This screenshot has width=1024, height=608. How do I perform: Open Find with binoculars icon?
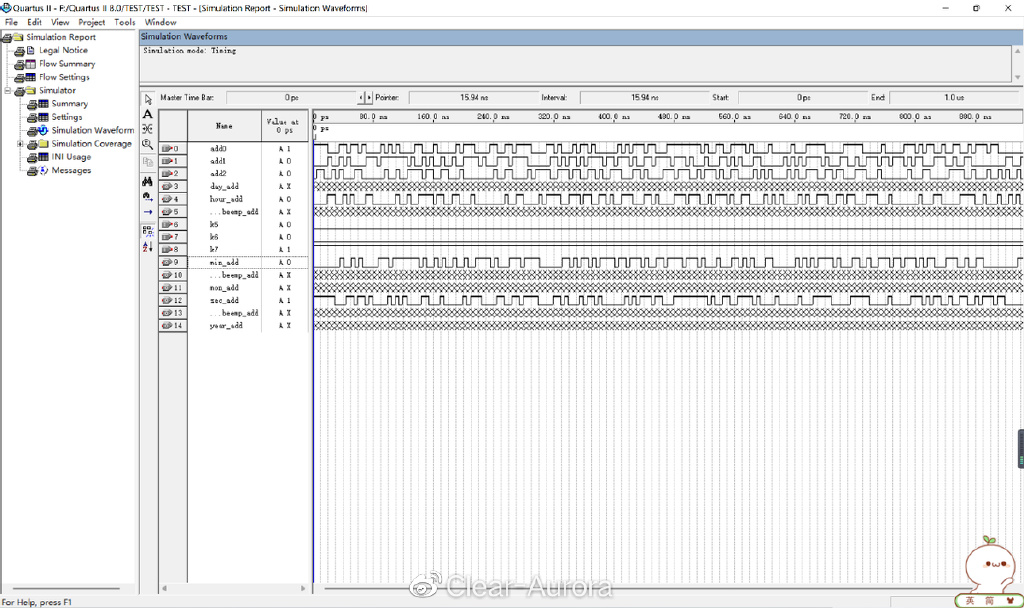pos(148,182)
